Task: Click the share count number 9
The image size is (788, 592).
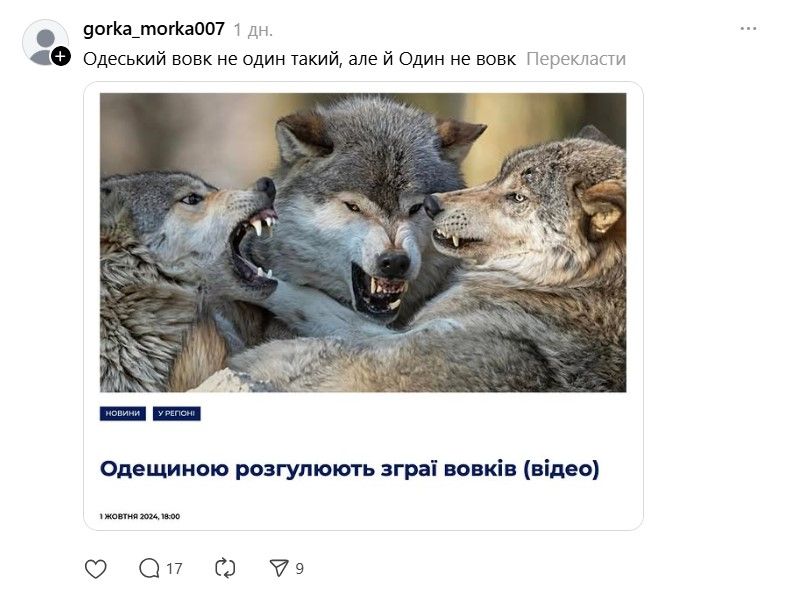Action: [x=300, y=568]
